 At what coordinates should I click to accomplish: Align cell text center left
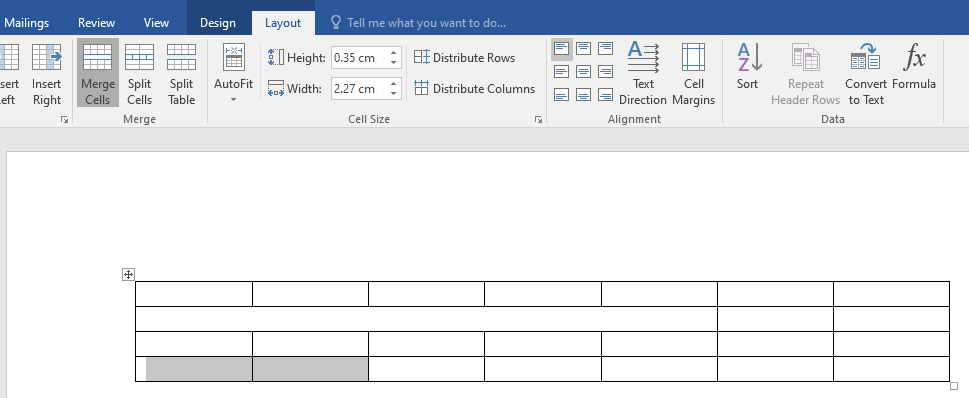pyautogui.click(x=561, y=72)
